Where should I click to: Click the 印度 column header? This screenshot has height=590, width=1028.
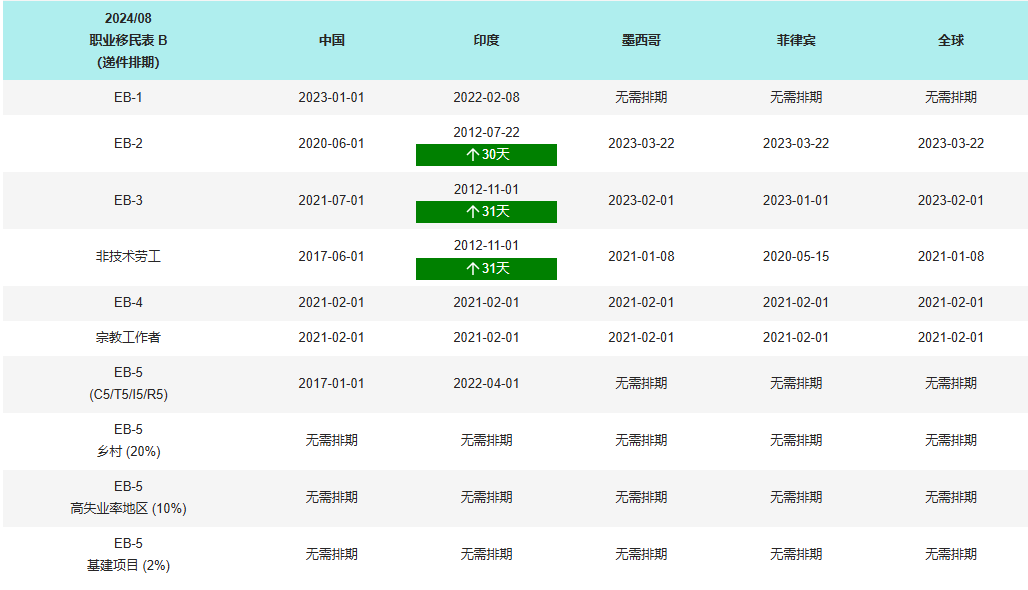pos(486,41)
